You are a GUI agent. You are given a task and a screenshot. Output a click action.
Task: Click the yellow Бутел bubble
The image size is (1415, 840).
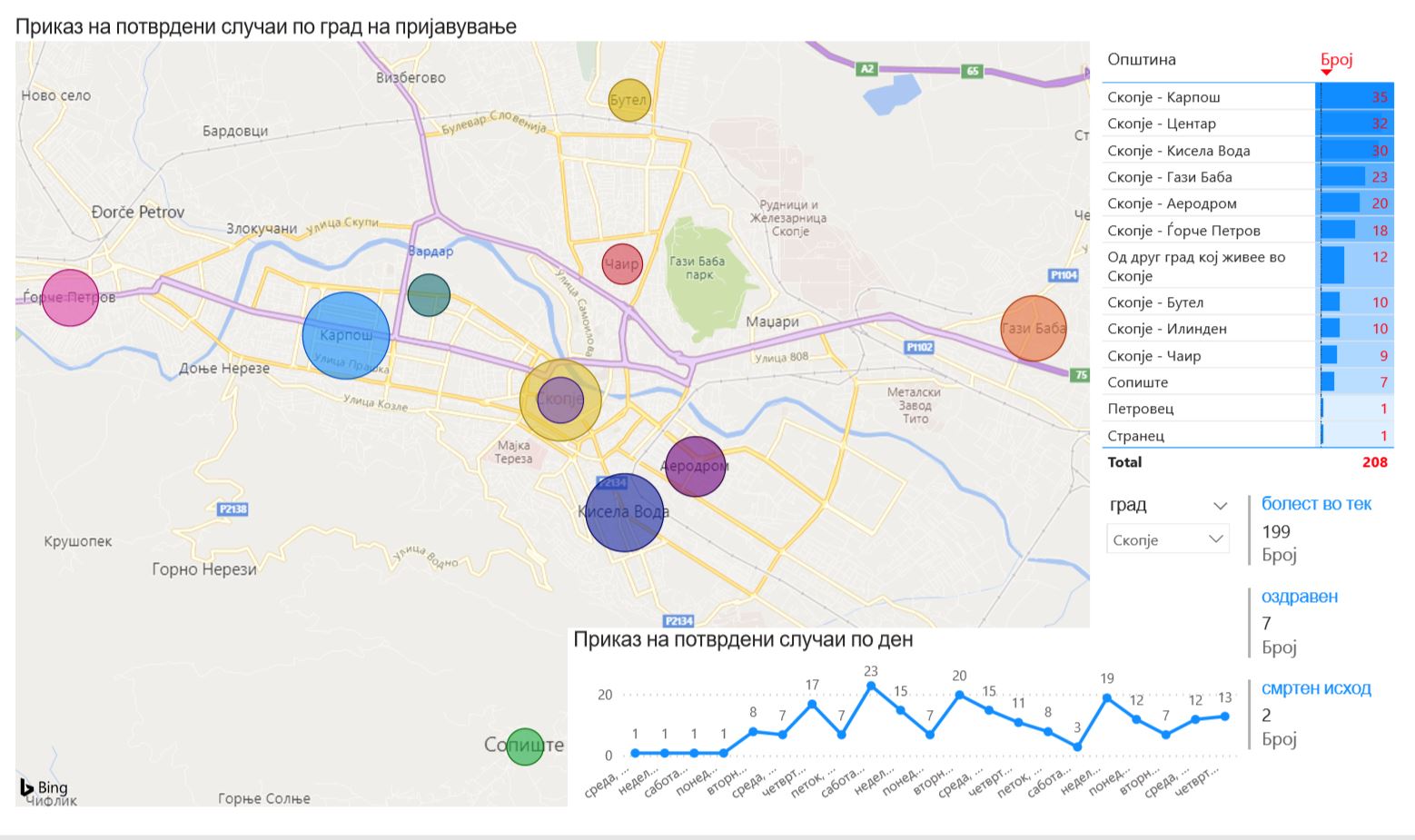(x=628, y=100)
